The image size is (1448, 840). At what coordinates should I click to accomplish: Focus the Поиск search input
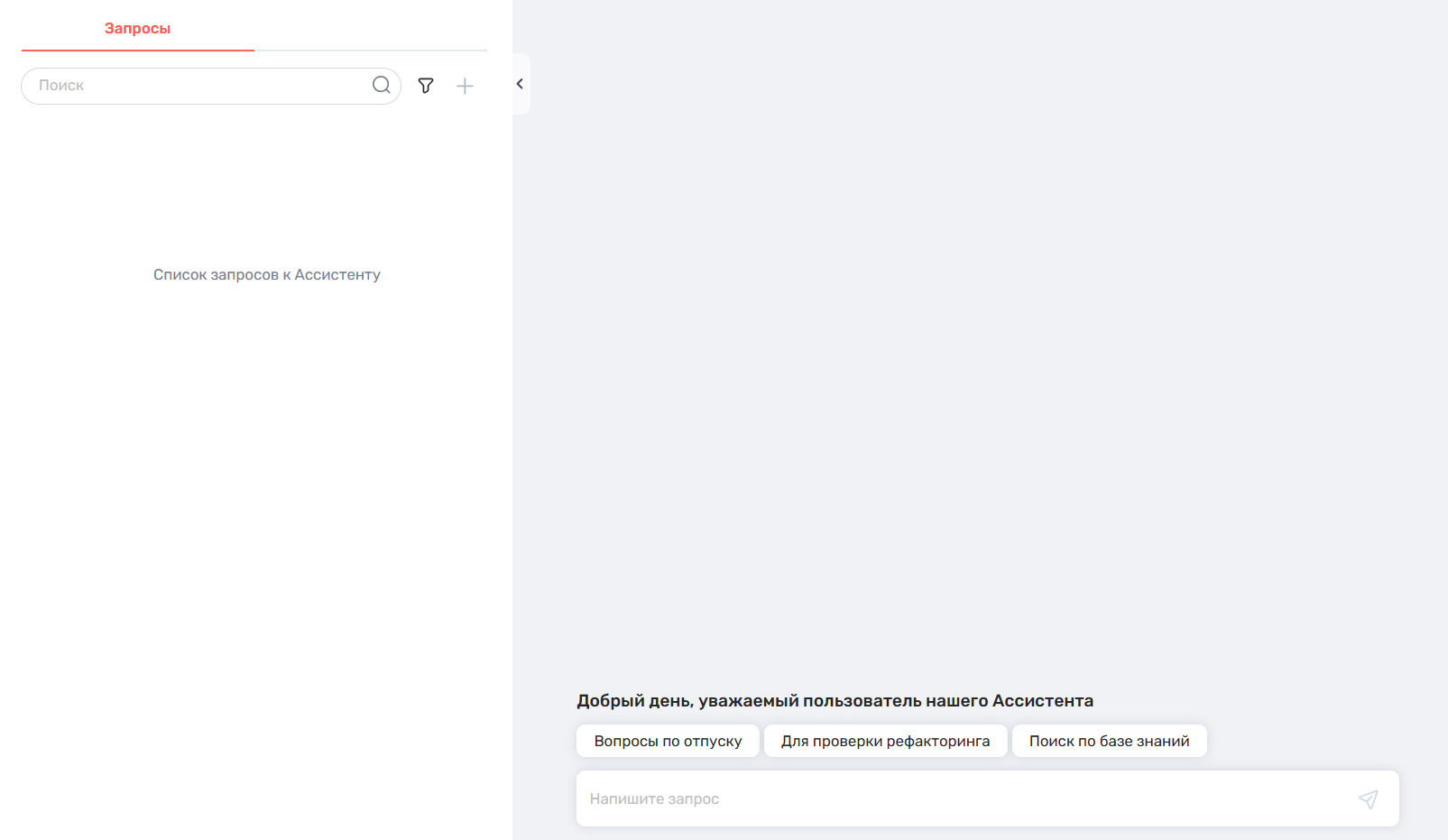point(198,86)
